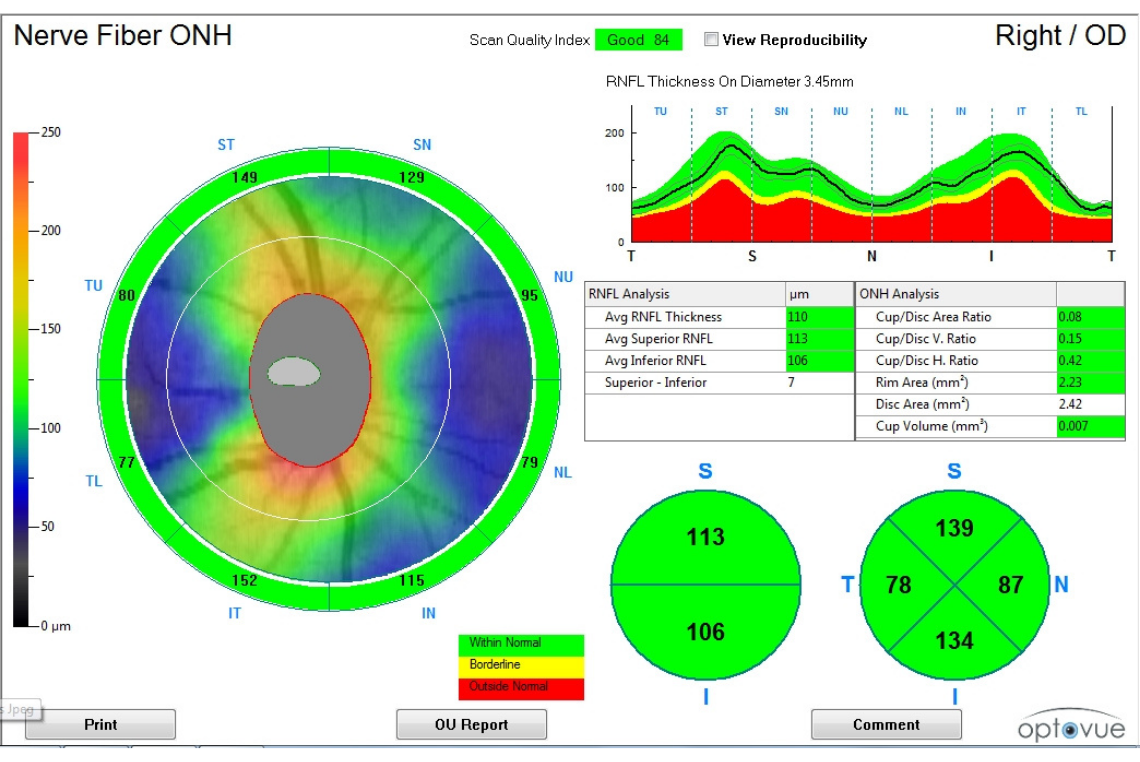1140x762 pixels.
Task: Select the 'Within Normal' green legend swatch
Action: [521, 643]
